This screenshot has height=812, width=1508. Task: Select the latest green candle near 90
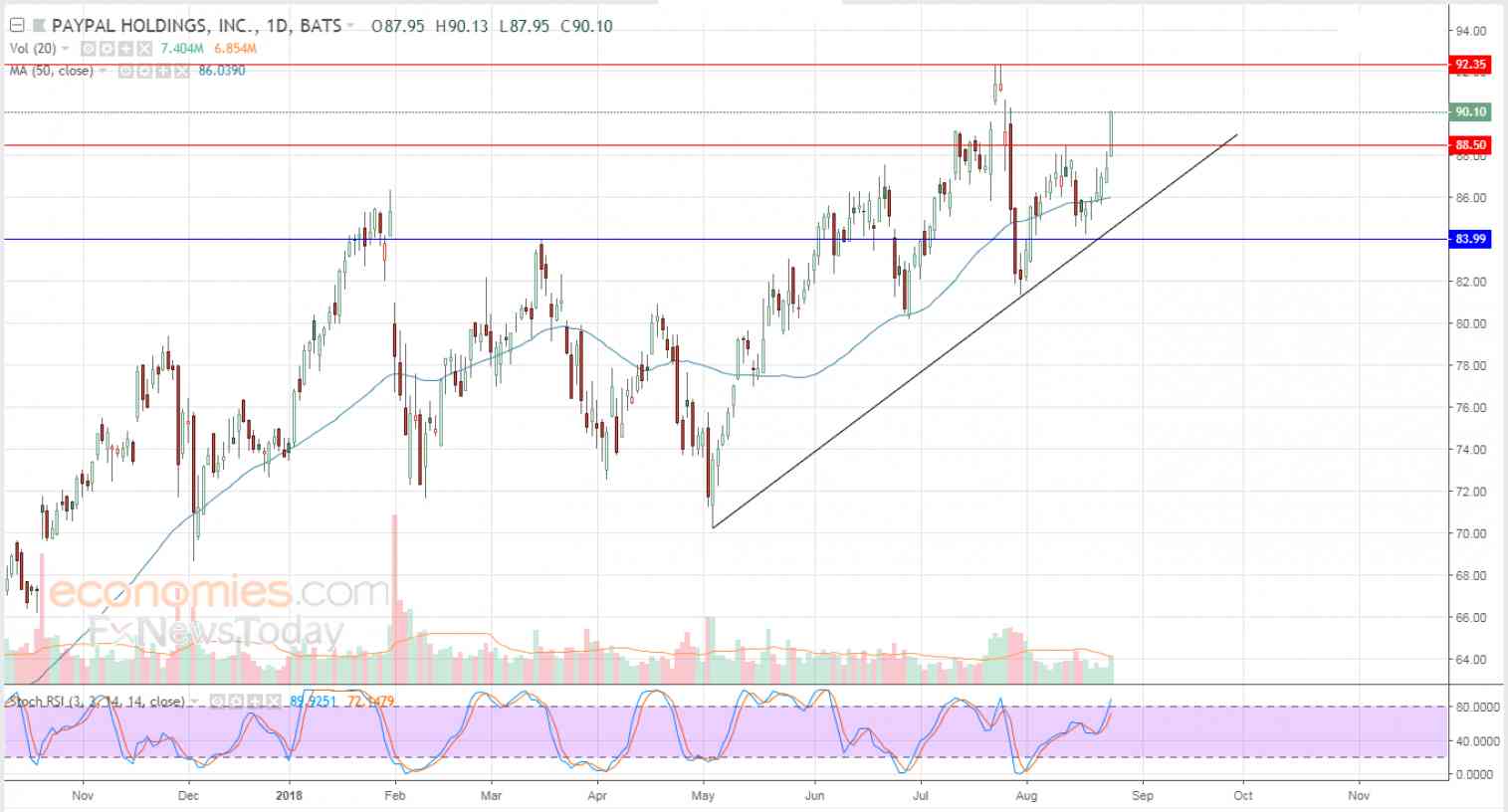[x=1110, y=132]
